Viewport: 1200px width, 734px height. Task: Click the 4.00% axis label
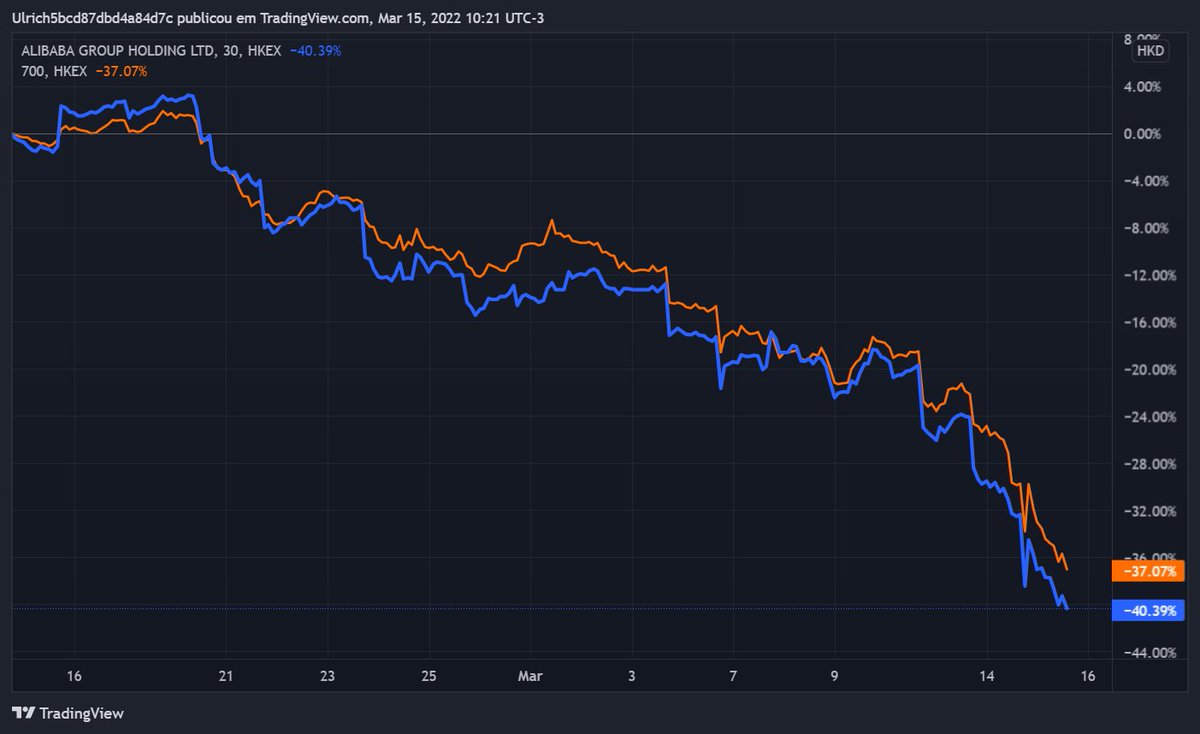click(x=1142, y=87)
